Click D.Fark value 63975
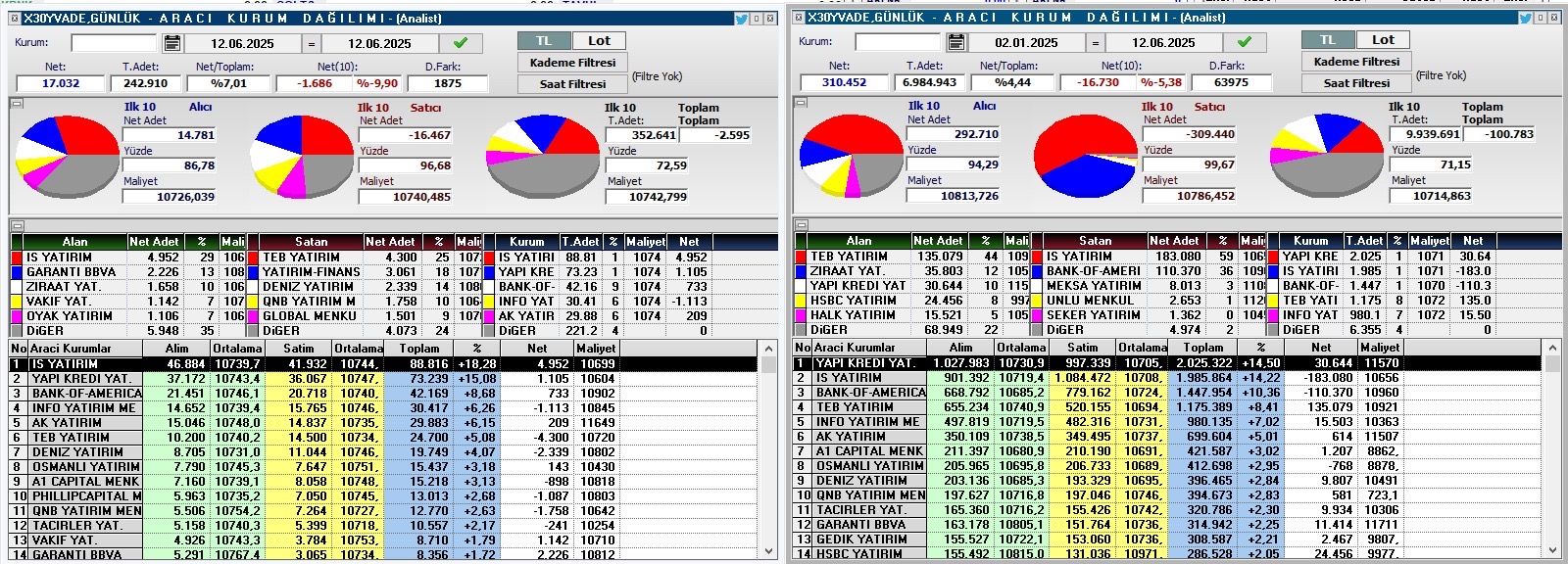1568x564 pixels. [x=1231, y=83]
